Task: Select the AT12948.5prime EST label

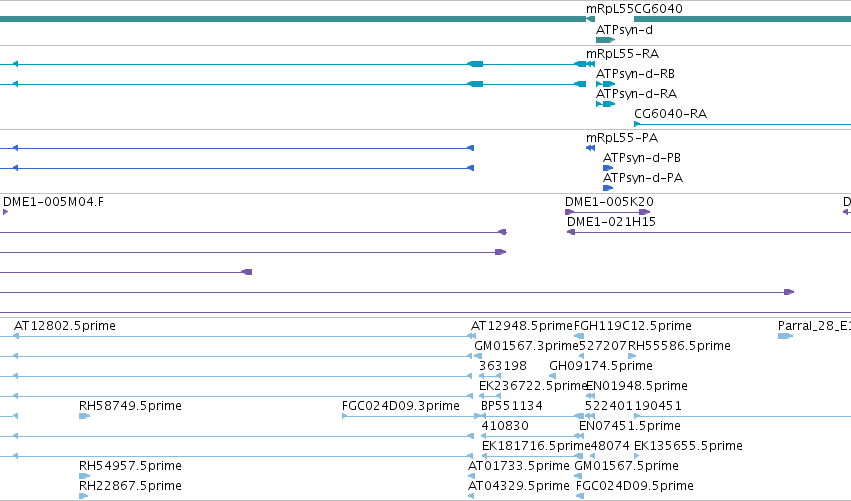Action: (522, 326)
